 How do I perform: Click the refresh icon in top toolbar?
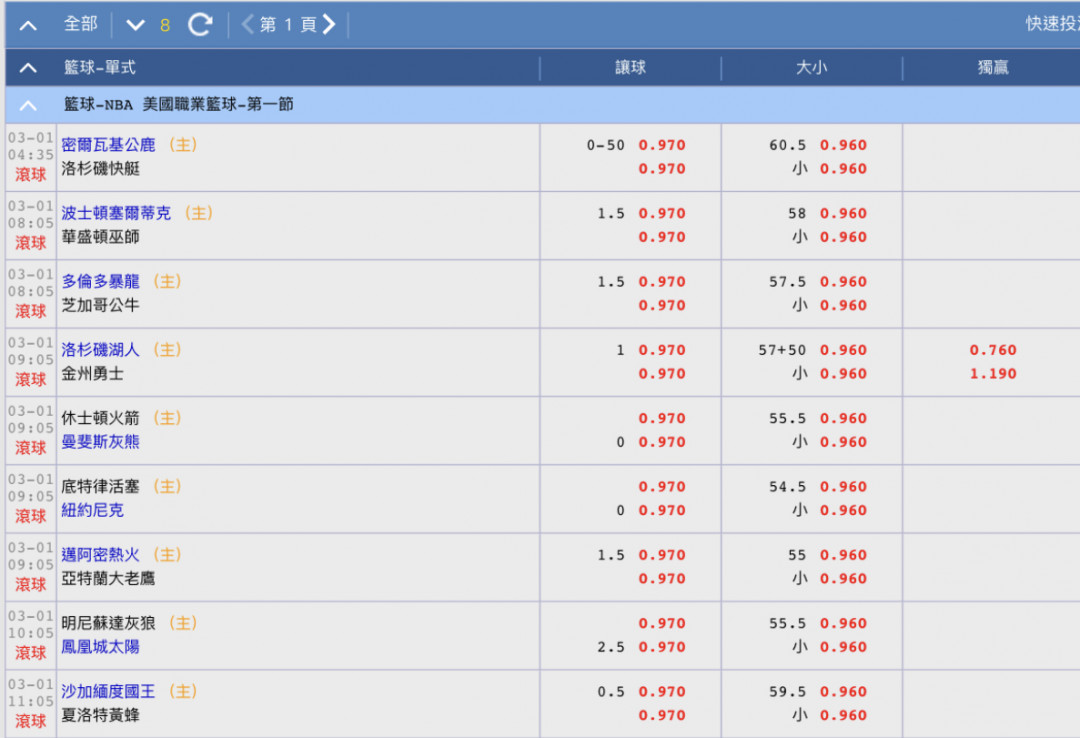pyautogui.click(x=200, y=25)
